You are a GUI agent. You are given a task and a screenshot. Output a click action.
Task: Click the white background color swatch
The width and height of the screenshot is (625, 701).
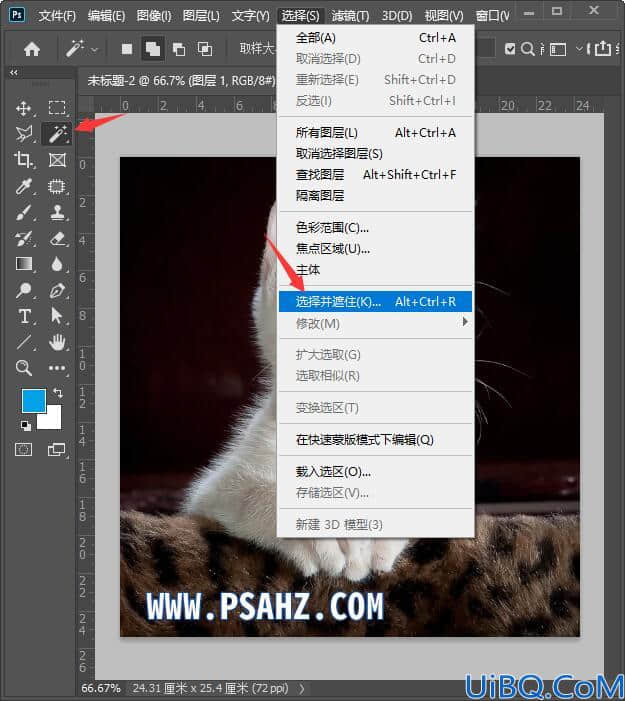tap(53, 421)
